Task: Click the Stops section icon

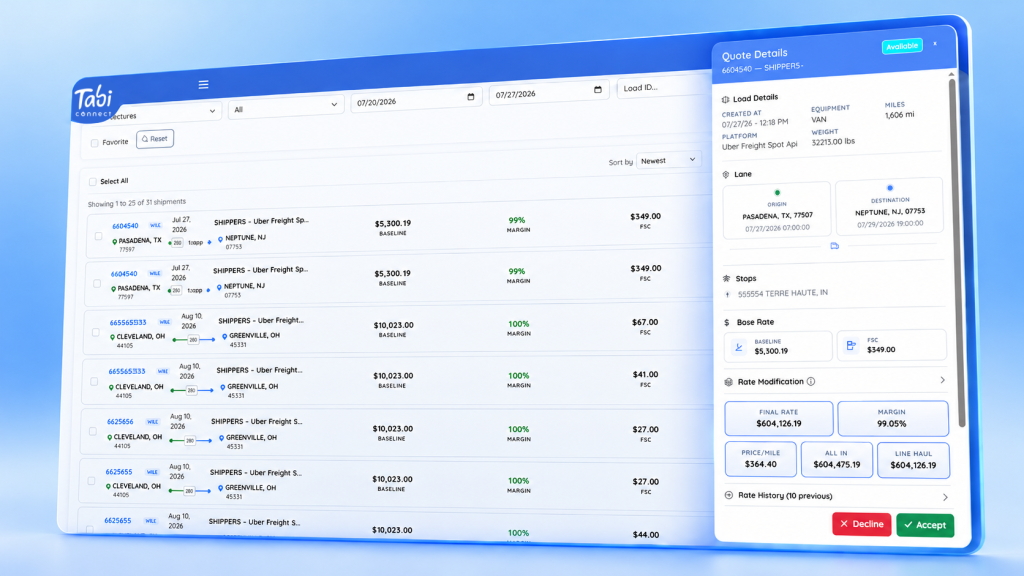Action: pyautogui.click(x=726, y=278)
